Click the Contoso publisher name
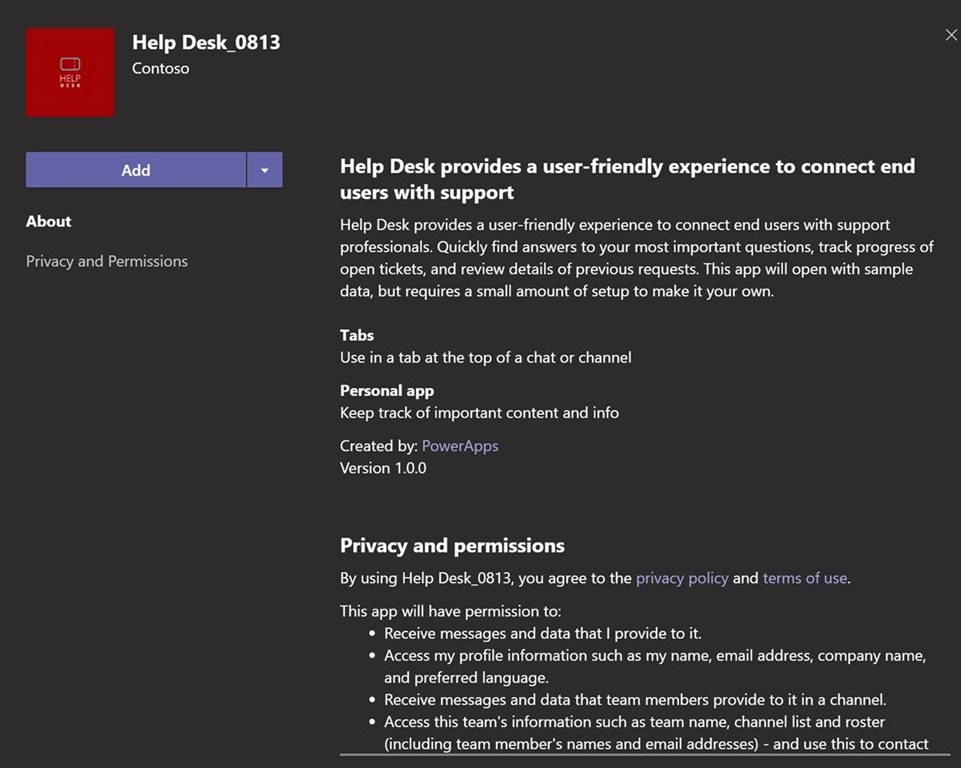This screenshot has width=961, height=768. click(161, 68)
